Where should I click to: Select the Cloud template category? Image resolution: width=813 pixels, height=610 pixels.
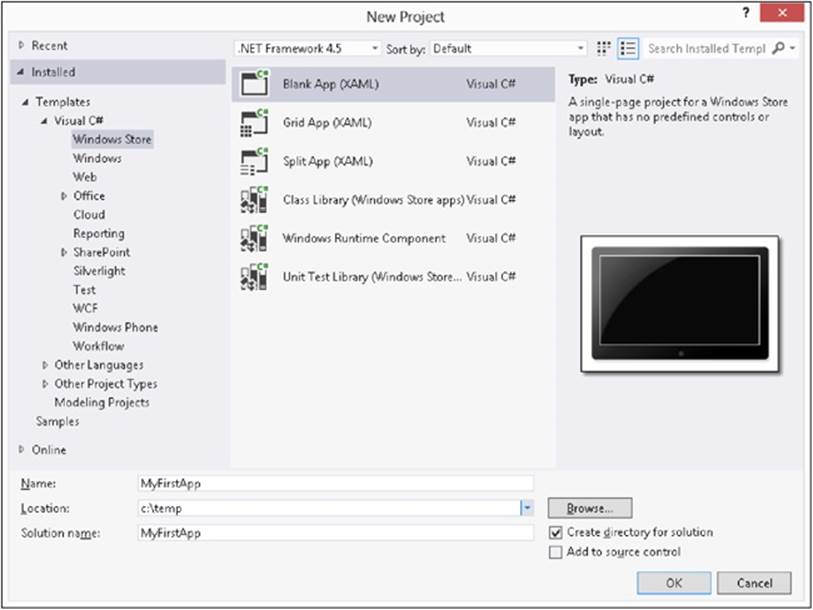pos(89,214)
